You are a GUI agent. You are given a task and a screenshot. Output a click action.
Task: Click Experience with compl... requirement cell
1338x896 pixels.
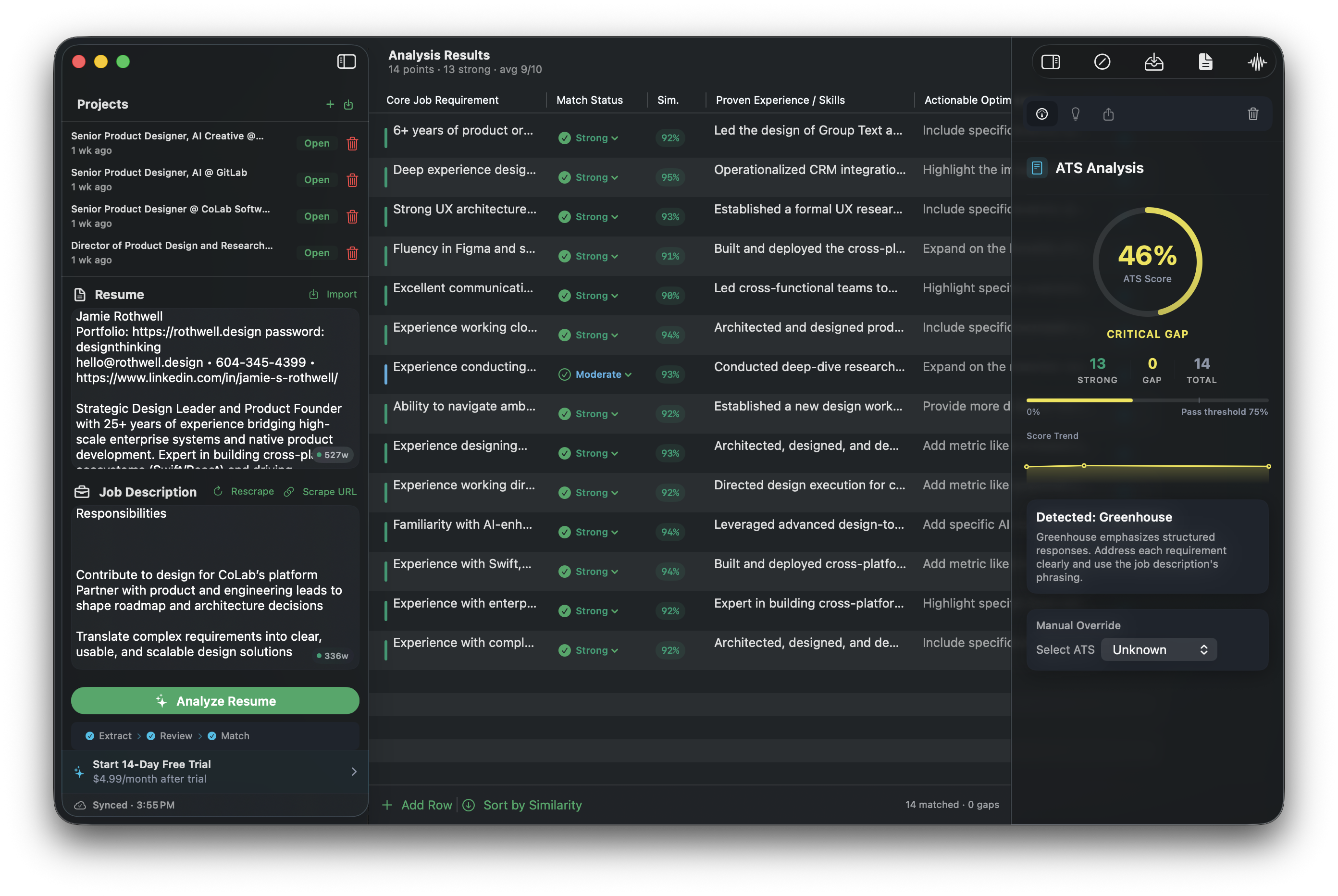coord(463,643)
